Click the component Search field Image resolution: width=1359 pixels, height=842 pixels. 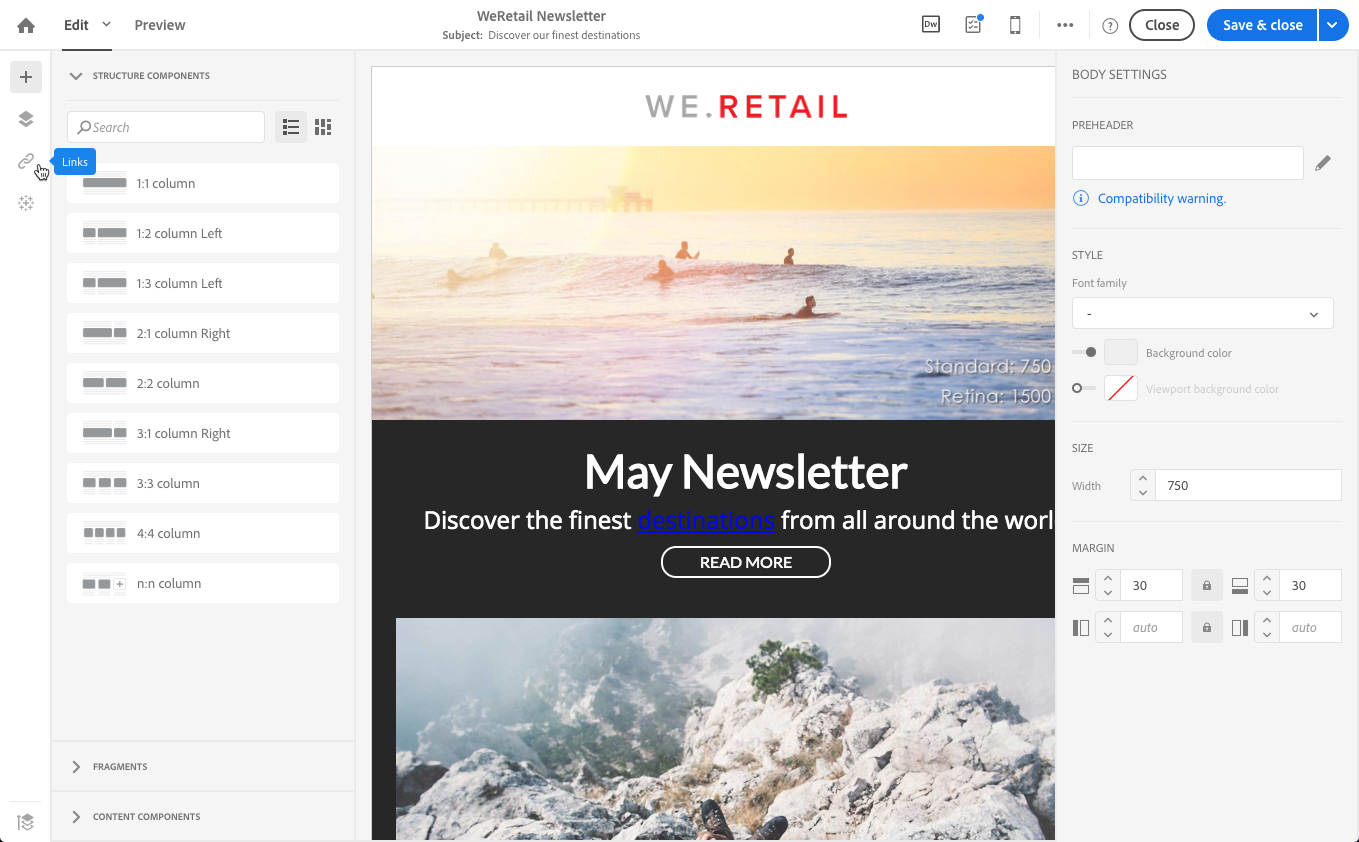click(166, 127)
